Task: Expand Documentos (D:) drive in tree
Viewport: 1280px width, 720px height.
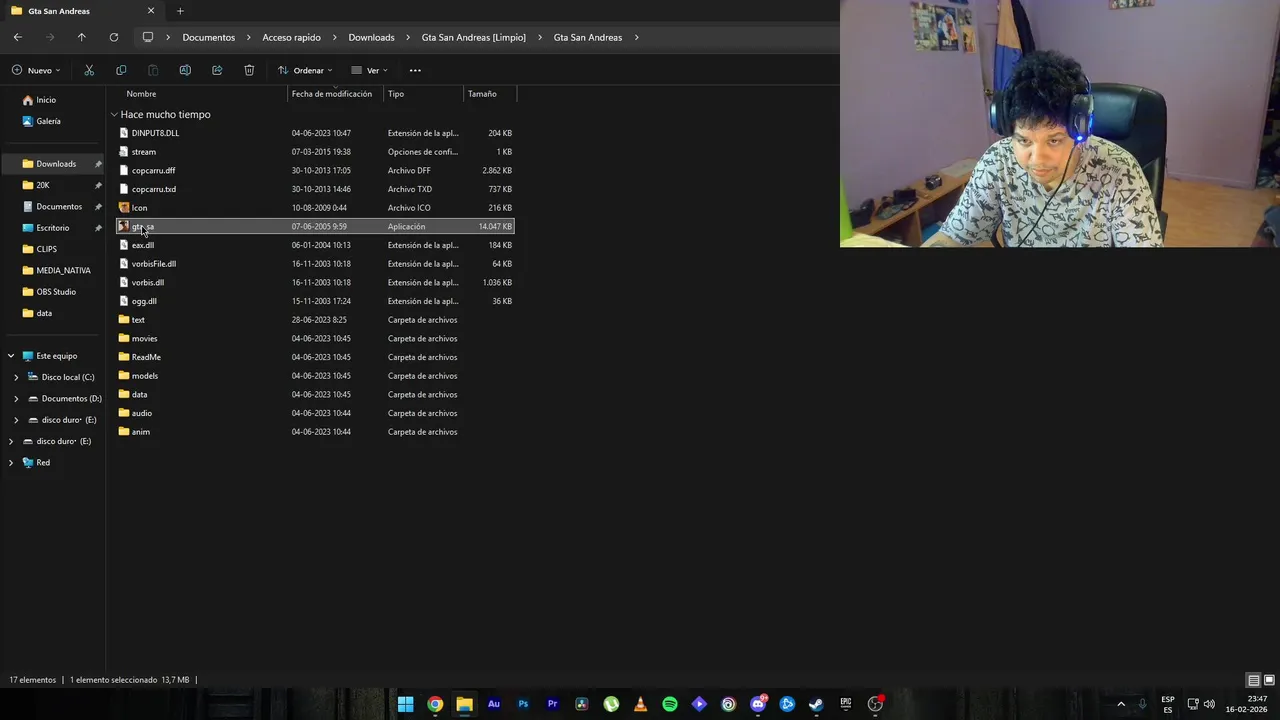Action: point(16,399)
